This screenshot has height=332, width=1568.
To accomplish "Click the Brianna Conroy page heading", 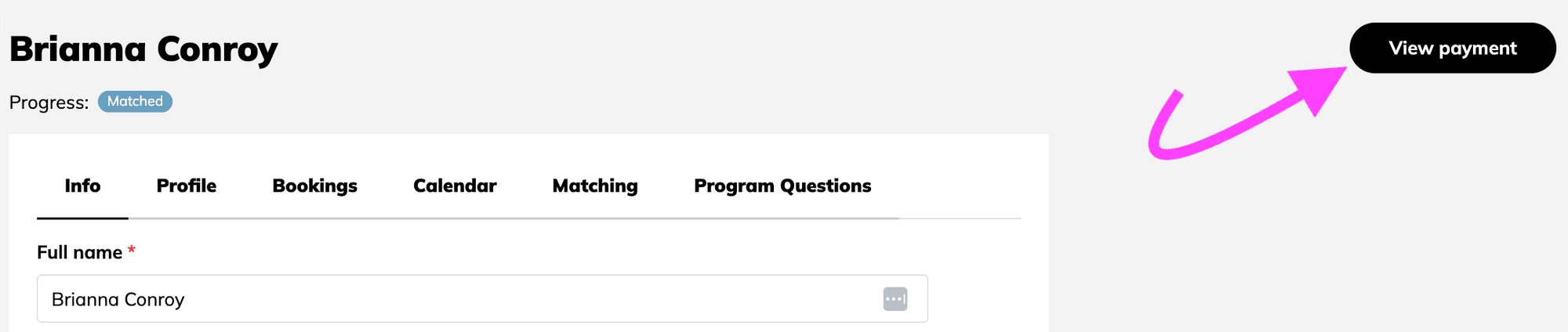I will (x=143, y=49).
